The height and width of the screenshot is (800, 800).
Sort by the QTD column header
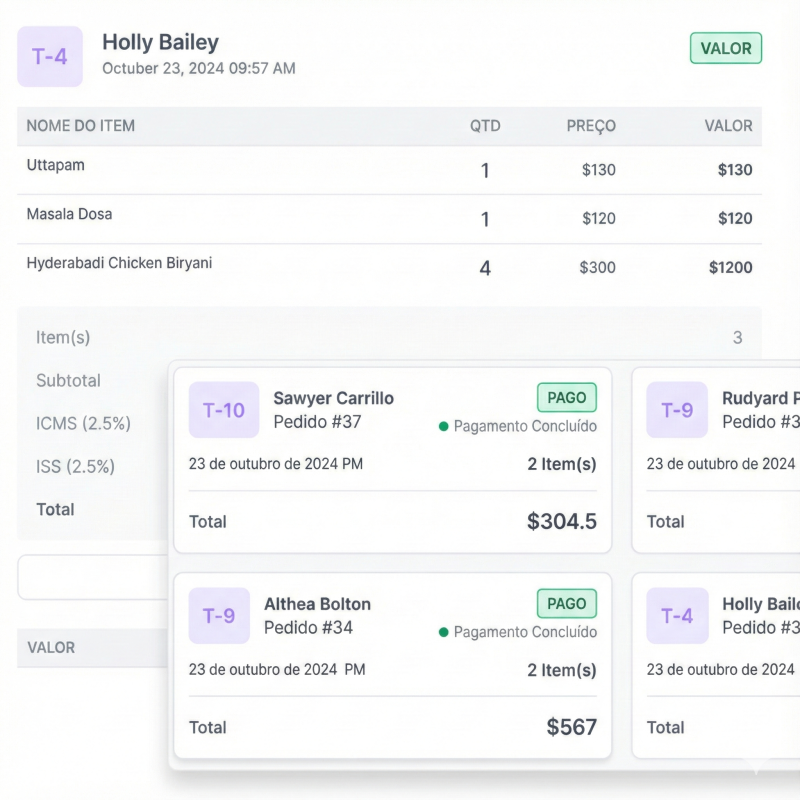click(485, 126)
